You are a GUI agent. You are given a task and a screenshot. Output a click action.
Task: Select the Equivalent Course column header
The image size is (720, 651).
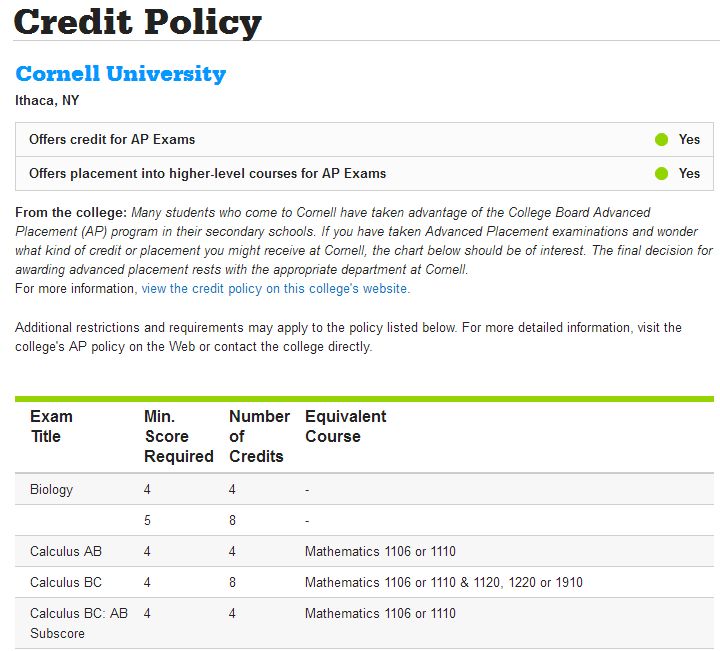click(345, 426)
